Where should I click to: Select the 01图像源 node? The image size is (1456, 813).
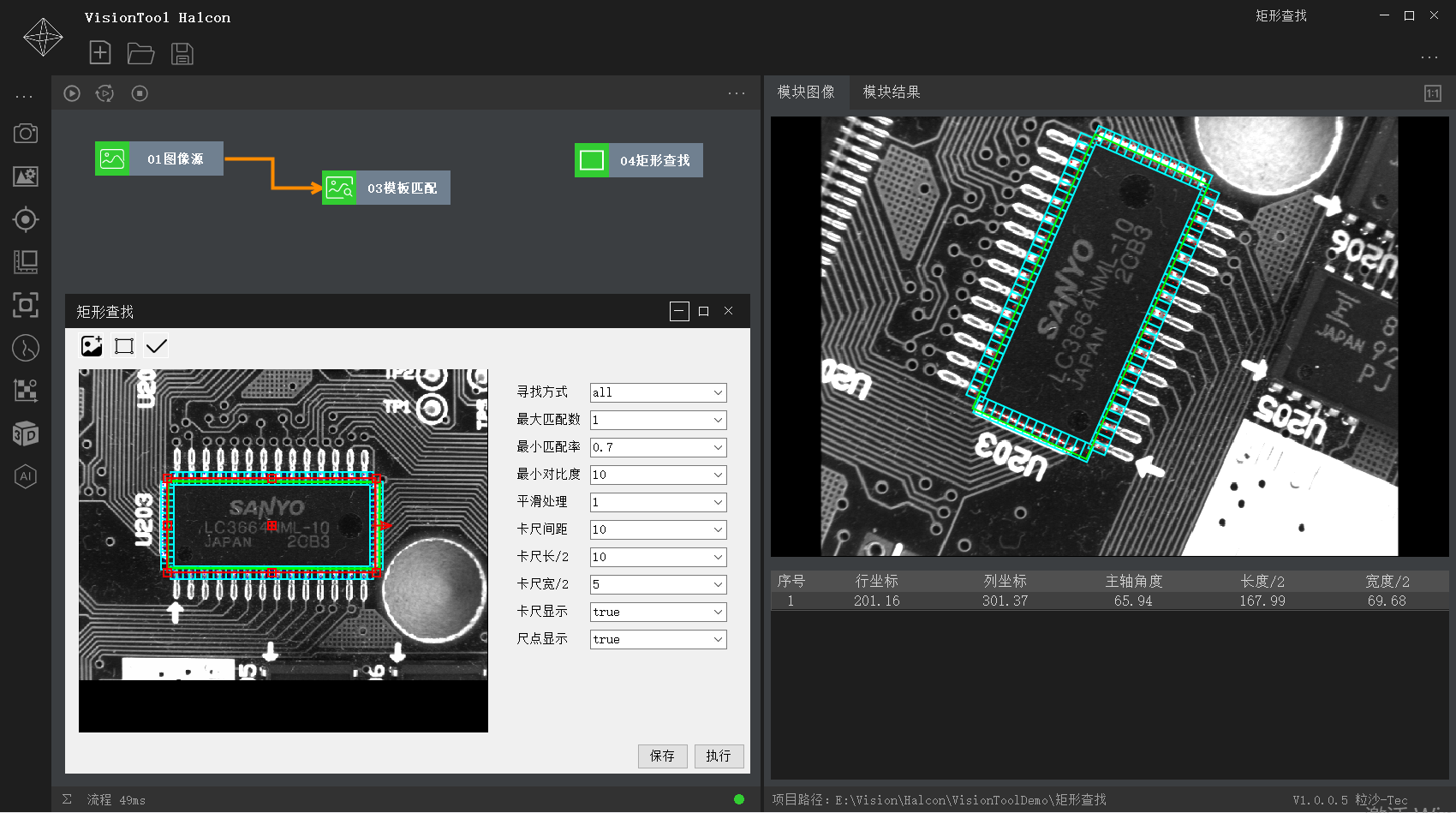point(159,159)
